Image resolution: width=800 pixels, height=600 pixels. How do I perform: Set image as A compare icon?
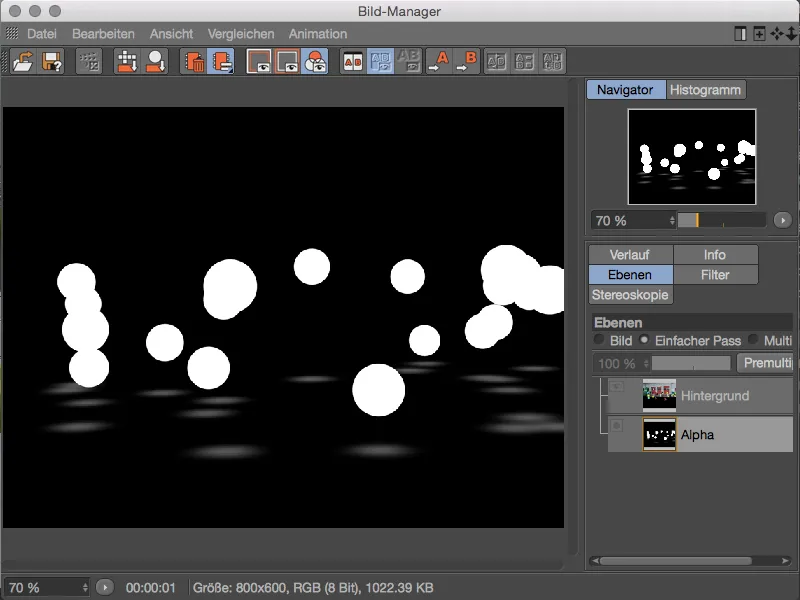click(x=438, y=61)
